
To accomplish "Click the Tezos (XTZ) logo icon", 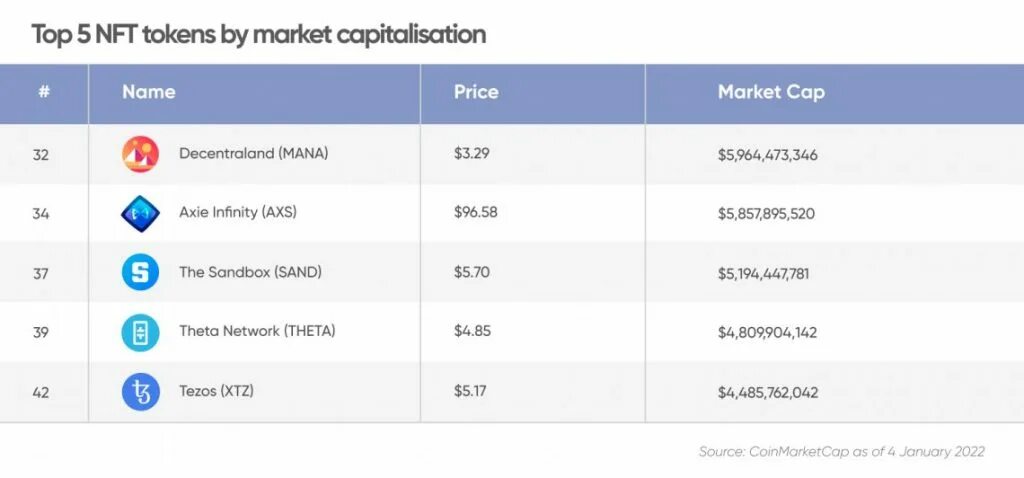I will coord(140,391).
